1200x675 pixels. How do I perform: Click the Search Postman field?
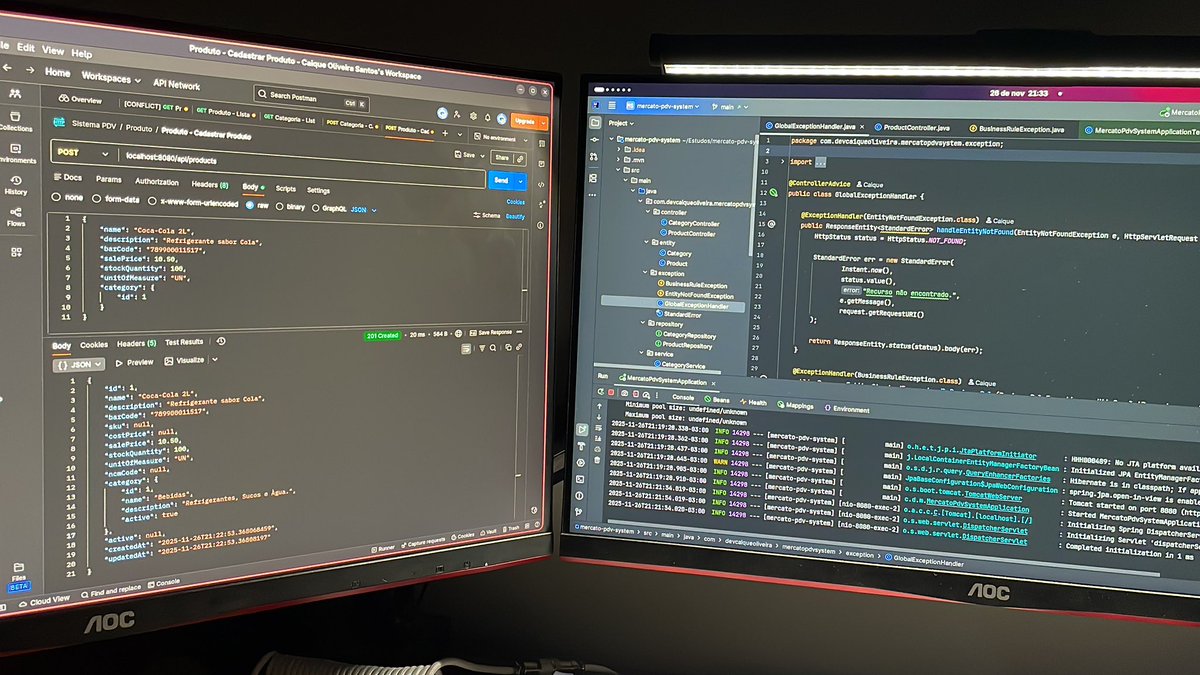[312, 97]
